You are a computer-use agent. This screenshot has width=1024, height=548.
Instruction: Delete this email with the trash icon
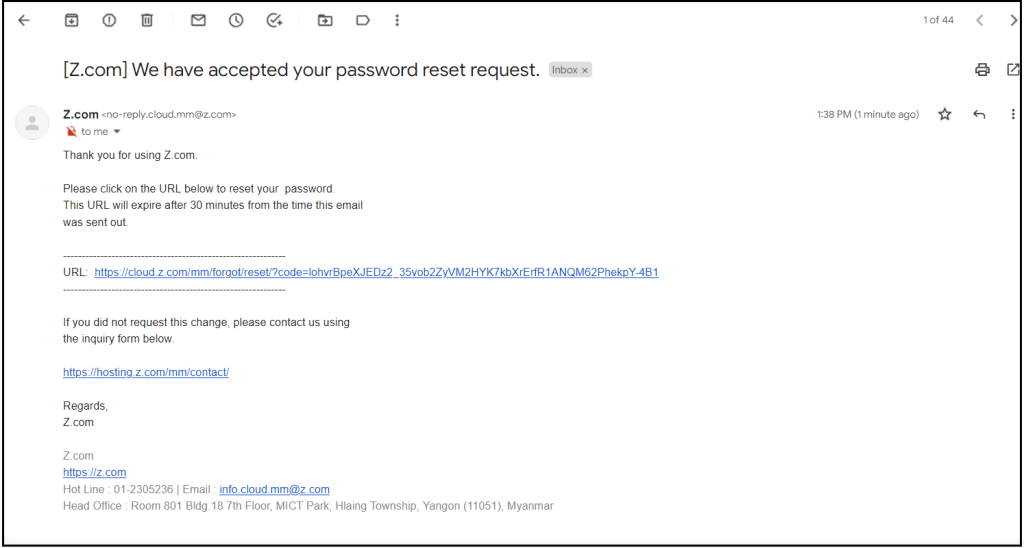pyautogui.click(x=147, y=20)
